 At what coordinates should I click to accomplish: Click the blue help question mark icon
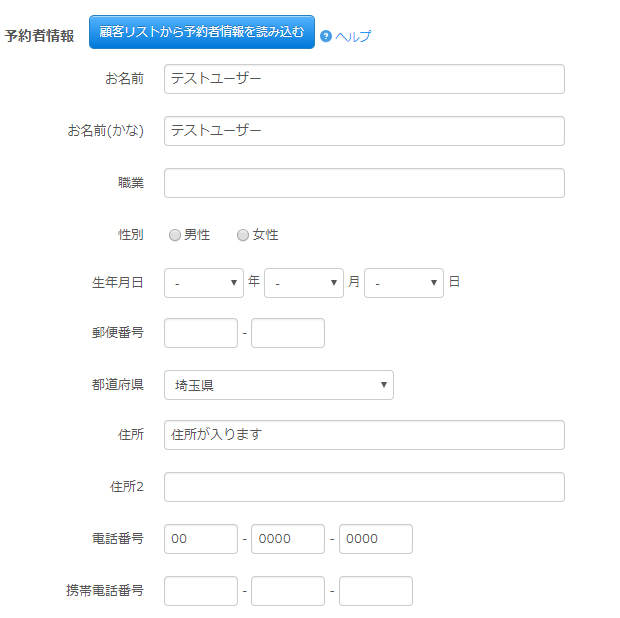tap(325, 36)
